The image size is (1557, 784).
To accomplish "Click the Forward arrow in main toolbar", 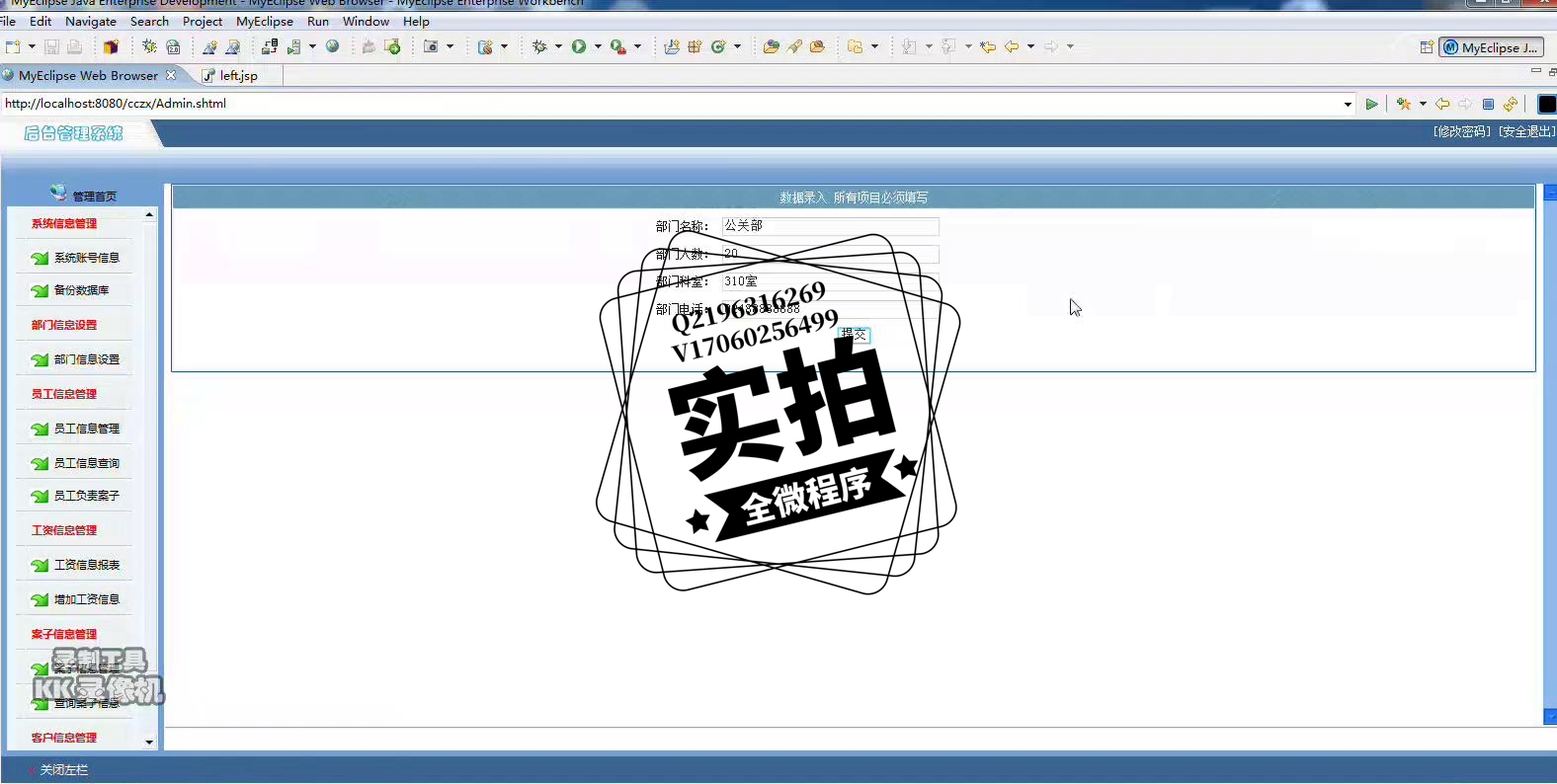I will coord(1051,46).
